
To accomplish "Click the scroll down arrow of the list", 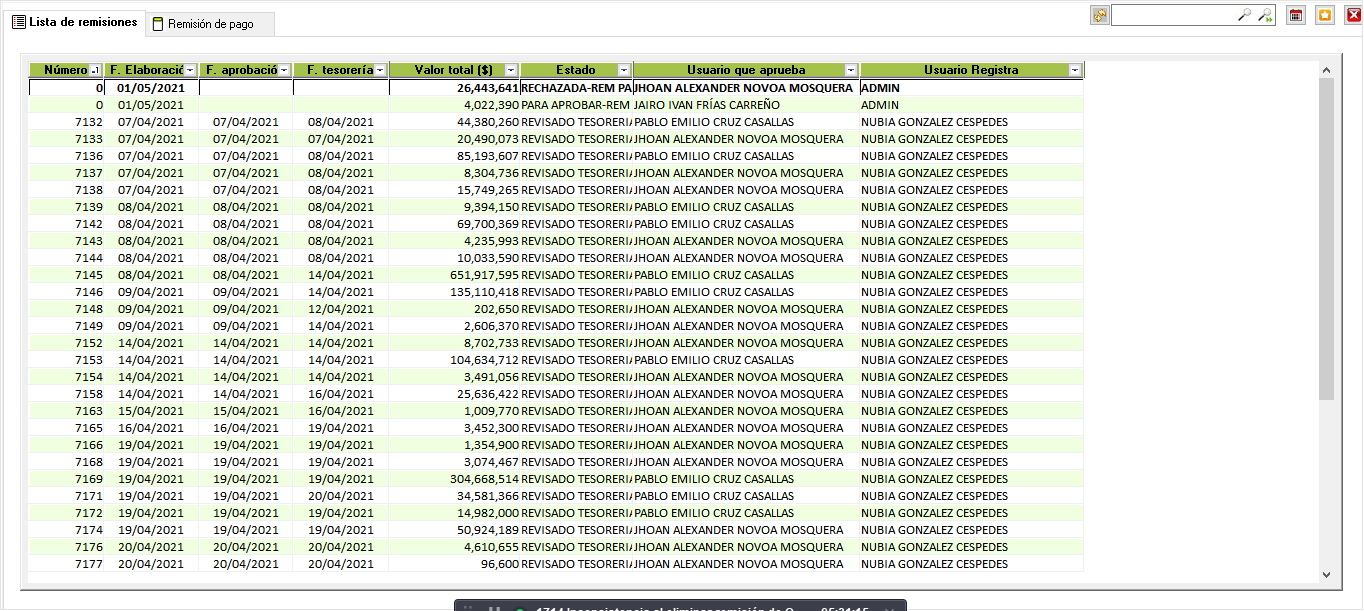I will click(1326, 574).
